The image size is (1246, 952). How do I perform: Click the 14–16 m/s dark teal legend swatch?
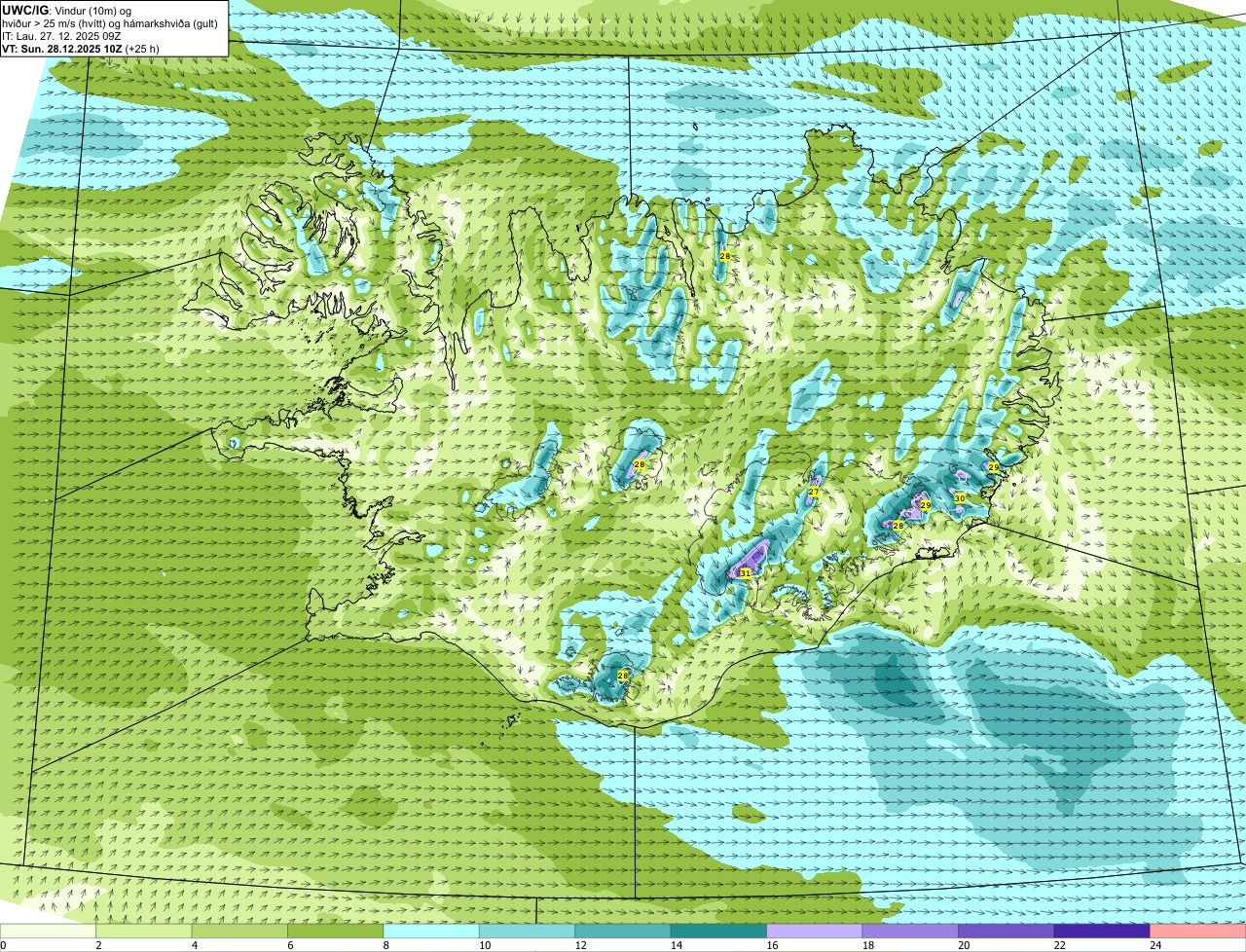[x=719, y=931]
